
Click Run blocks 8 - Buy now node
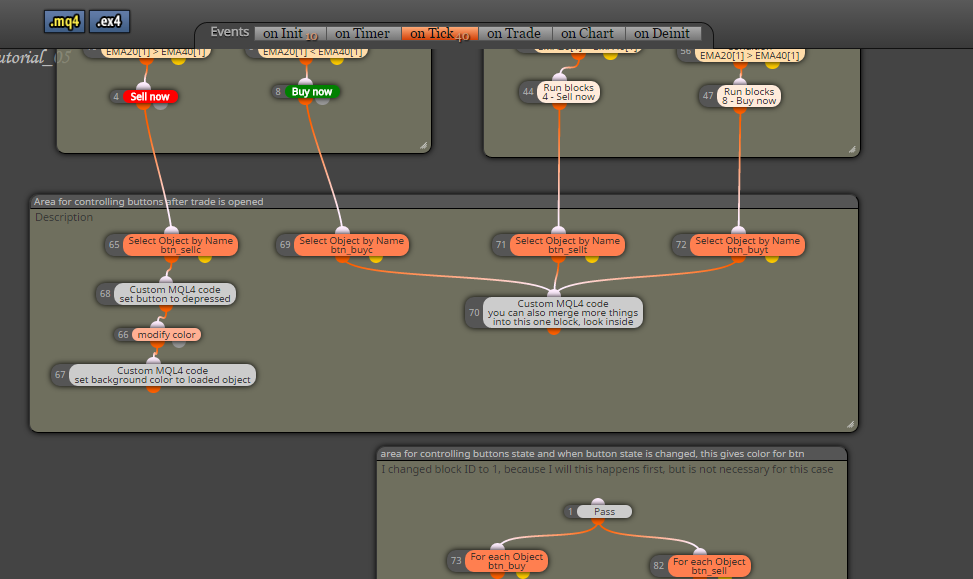(x=749, y=96)
